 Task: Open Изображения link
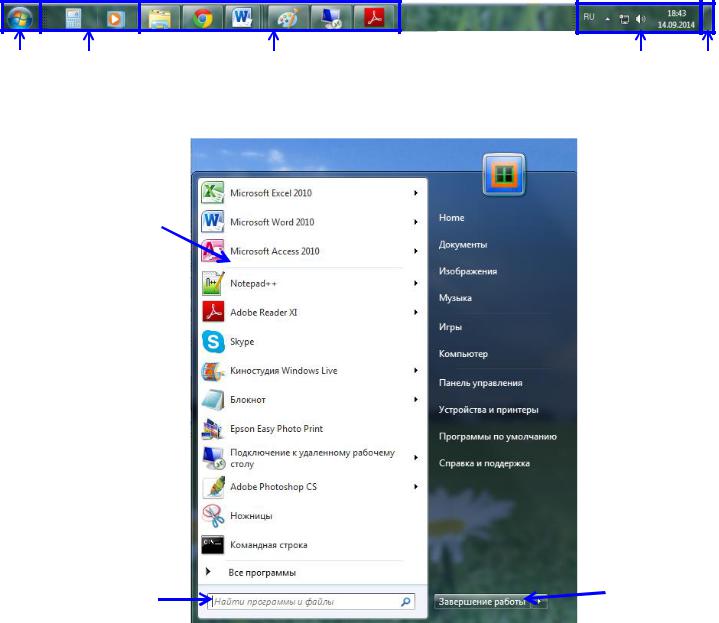coord(468,271)
